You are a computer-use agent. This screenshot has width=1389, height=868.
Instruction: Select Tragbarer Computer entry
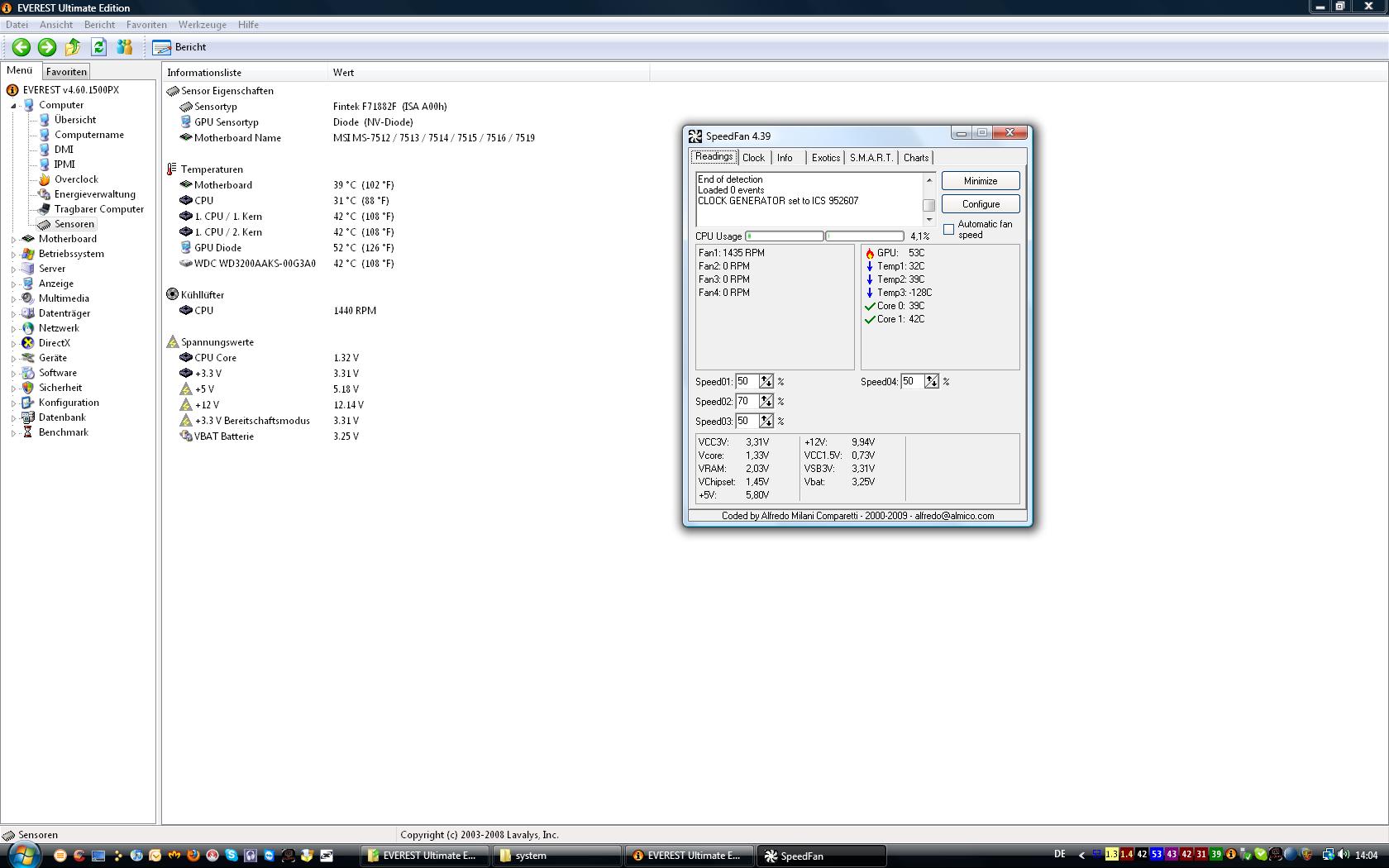click(99, 209)
